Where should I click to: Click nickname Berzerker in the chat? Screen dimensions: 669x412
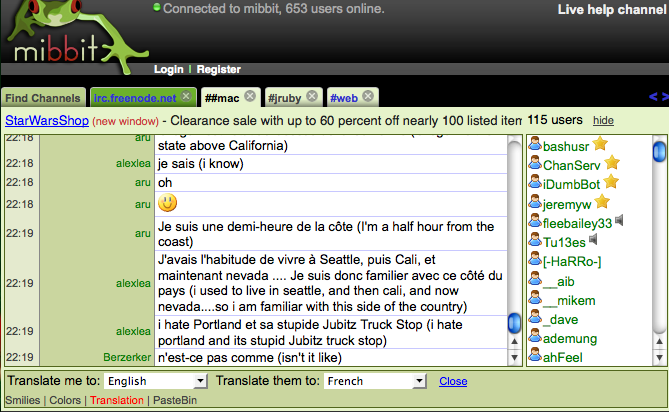pyautogui.click(x=127, y=357)
